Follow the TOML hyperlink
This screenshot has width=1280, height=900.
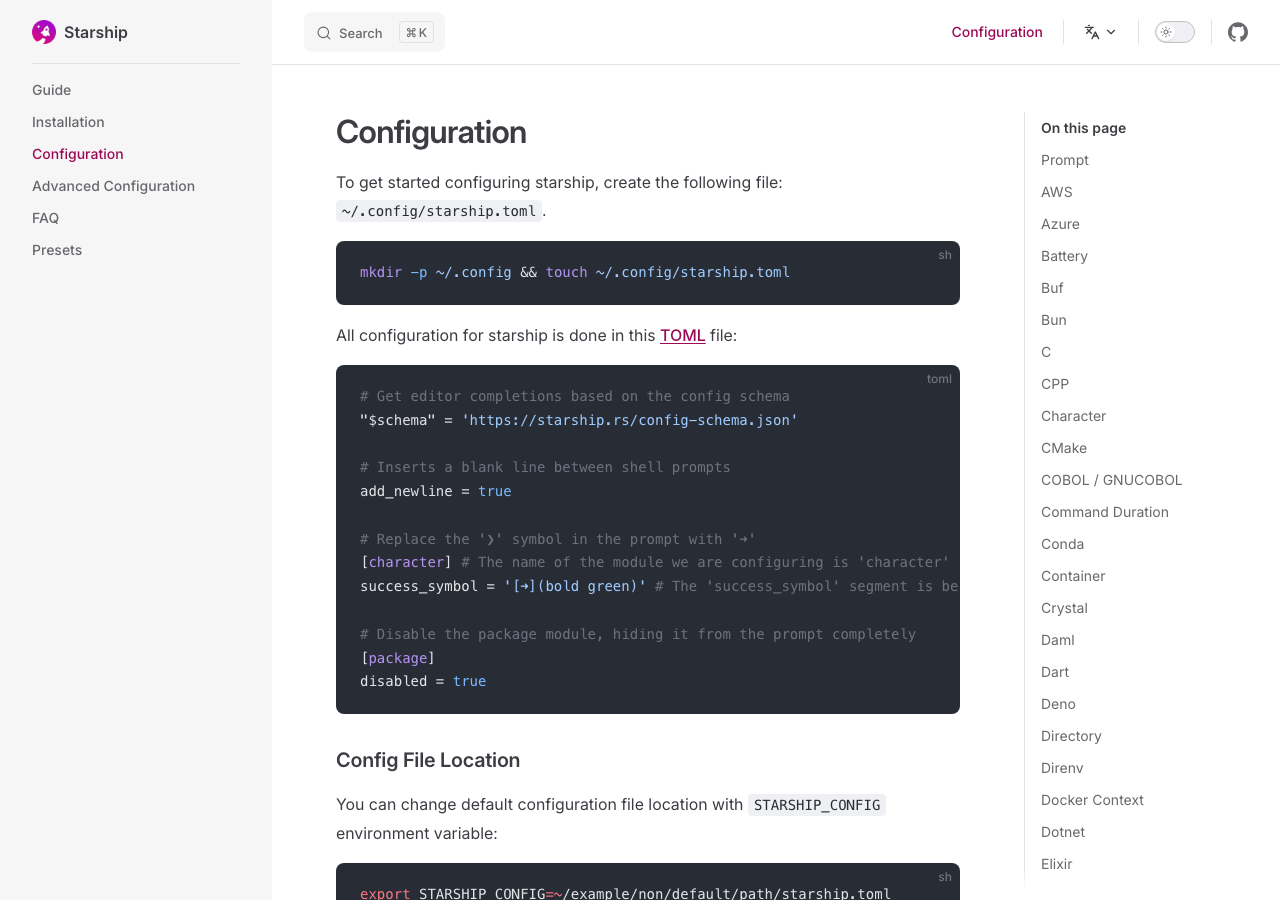[683, 335]
